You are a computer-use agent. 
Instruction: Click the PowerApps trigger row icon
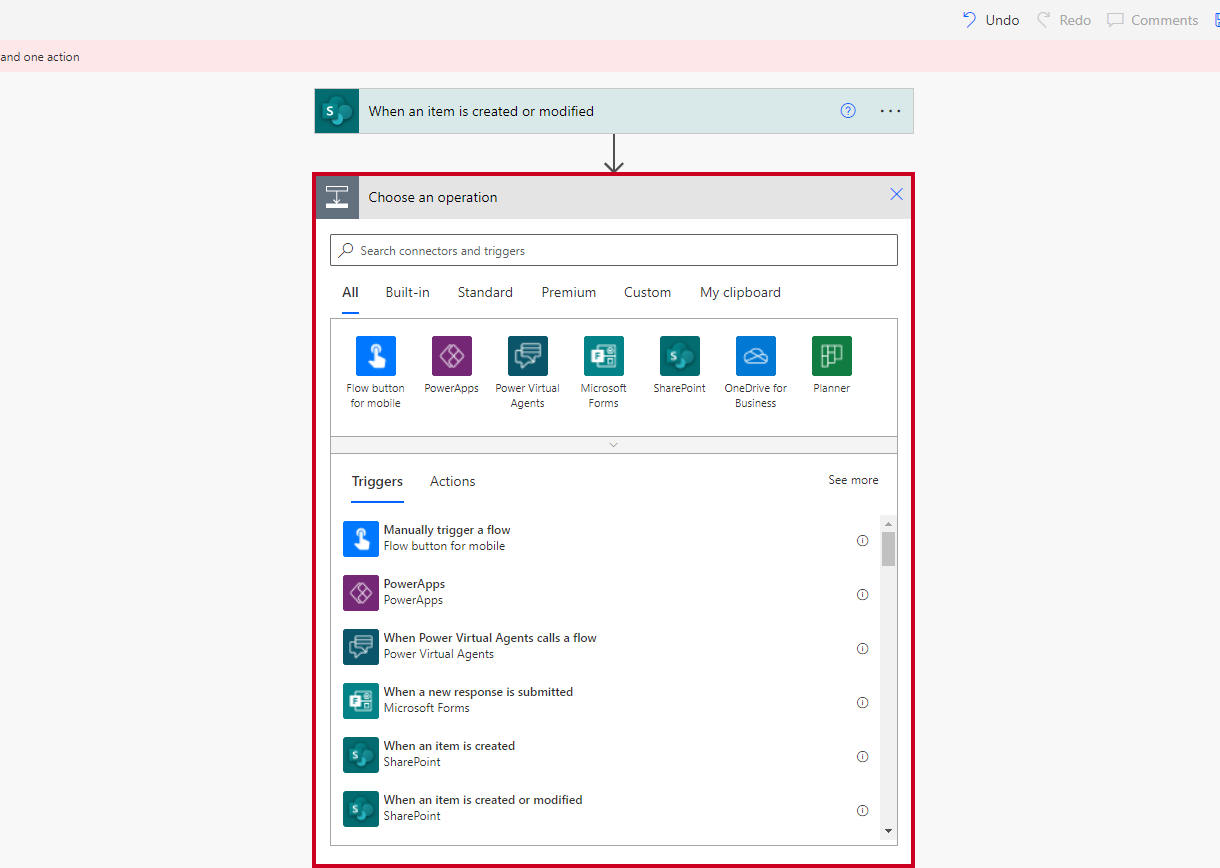click(x=361, y=593)
